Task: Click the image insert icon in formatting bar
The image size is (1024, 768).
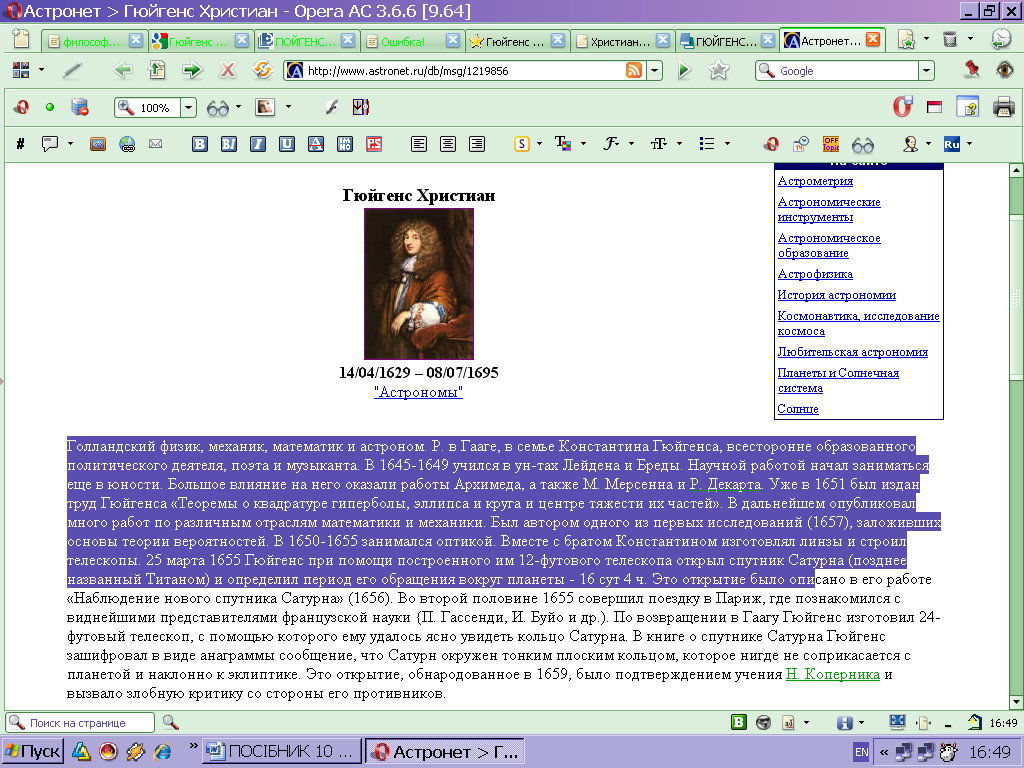Action: (x=98, y=144)
